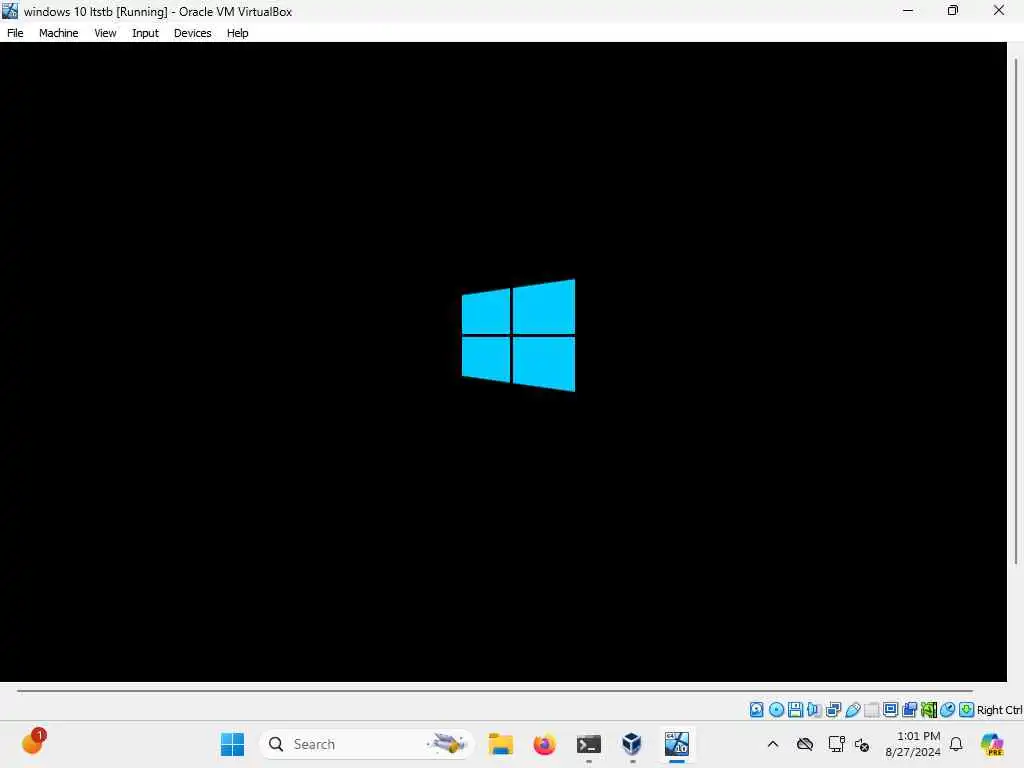Click the shared folders indicator icon
1024x768 pixels.
(871, 710)
